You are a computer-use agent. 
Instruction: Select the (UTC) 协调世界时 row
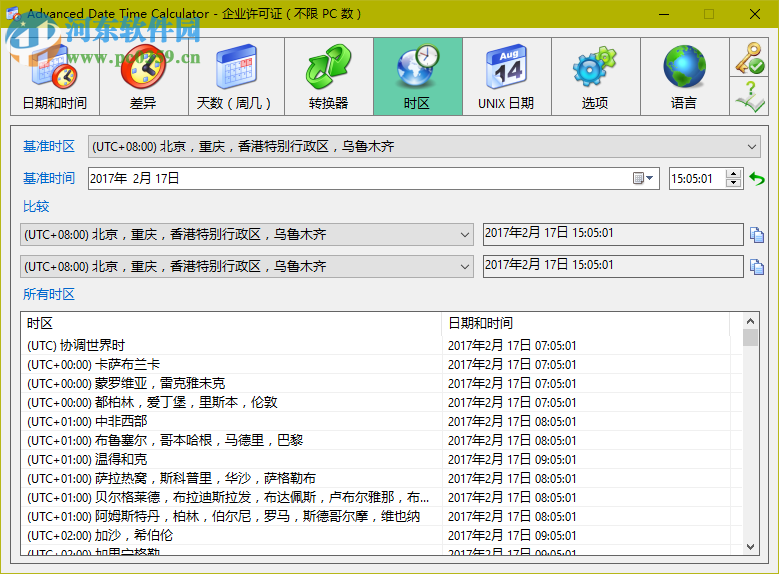tap(382, 345)
